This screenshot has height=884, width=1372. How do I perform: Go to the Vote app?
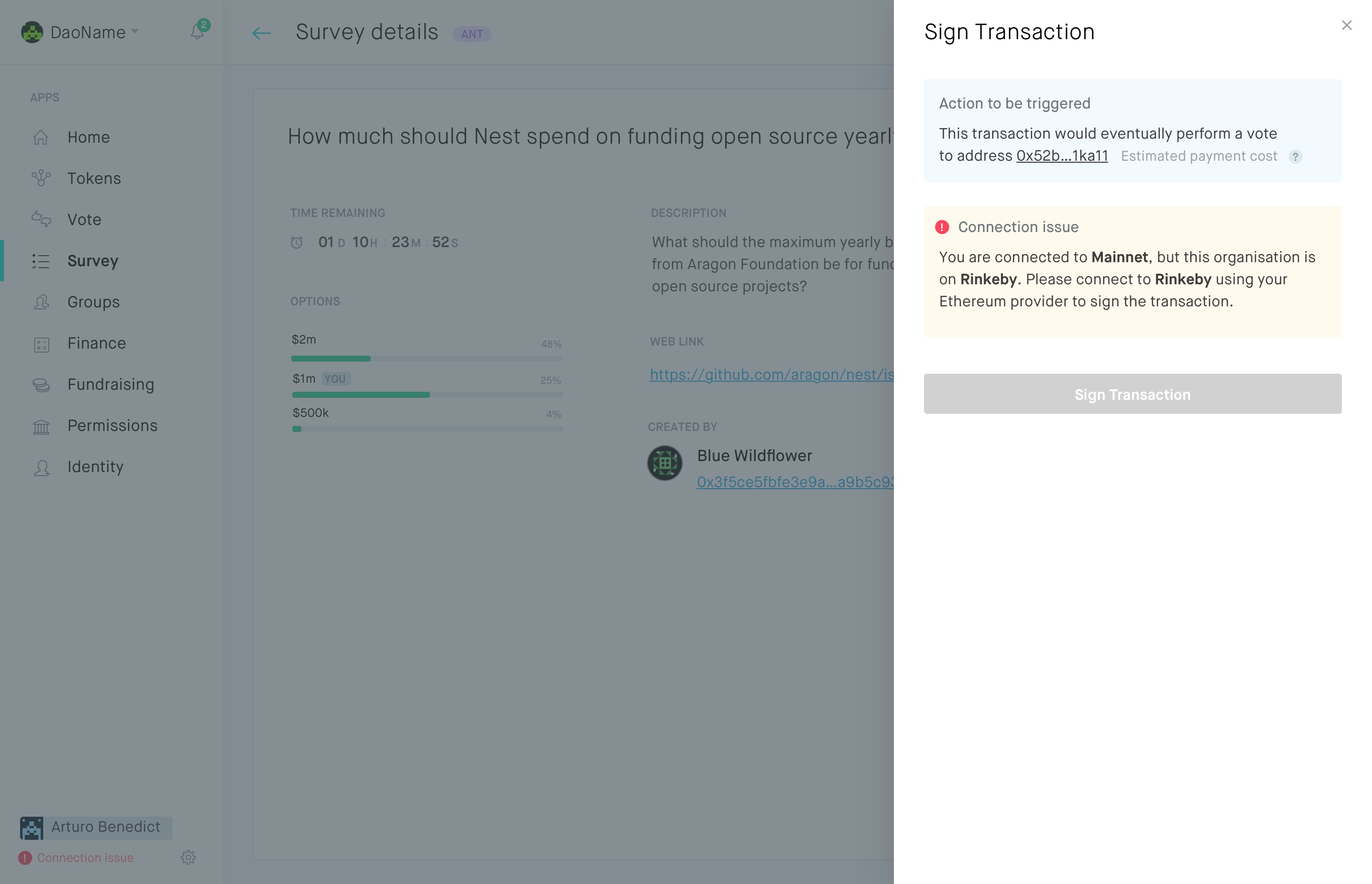84,220
